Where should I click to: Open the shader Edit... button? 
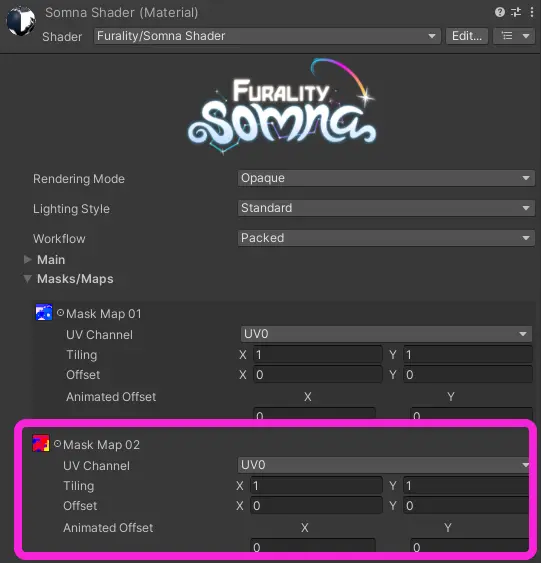point(467,36)
